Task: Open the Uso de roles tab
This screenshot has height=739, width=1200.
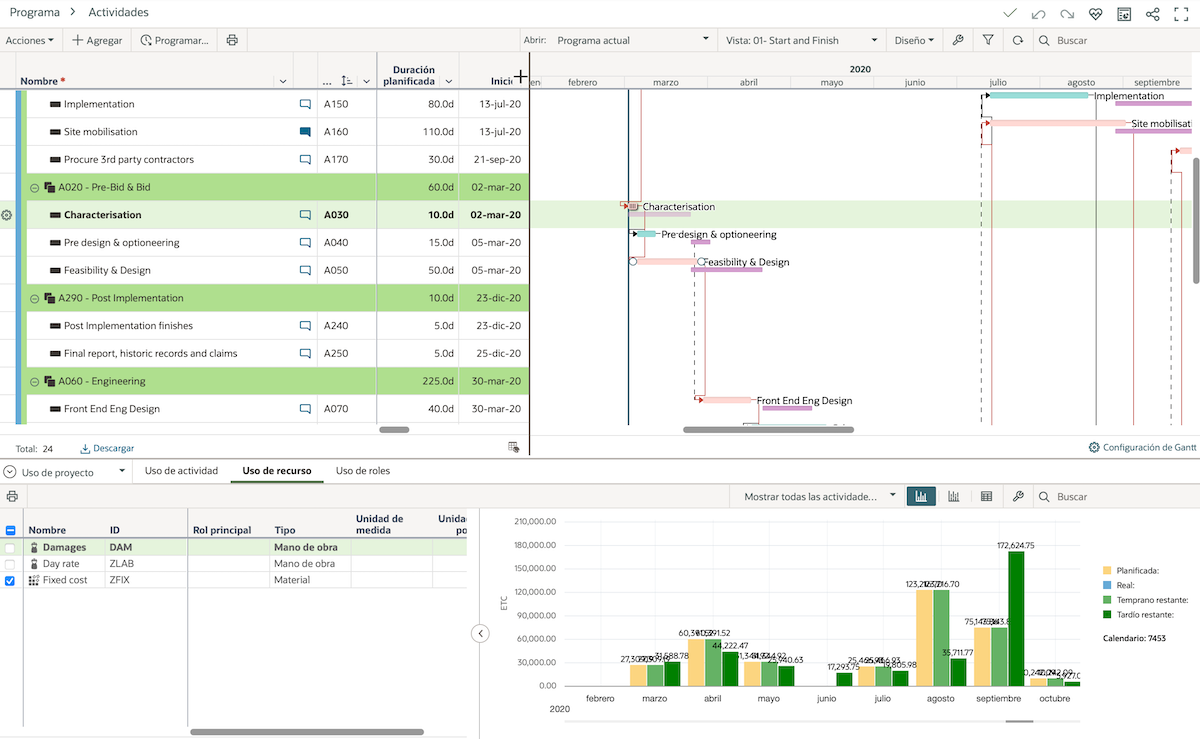Action: [x=362, y=471]
